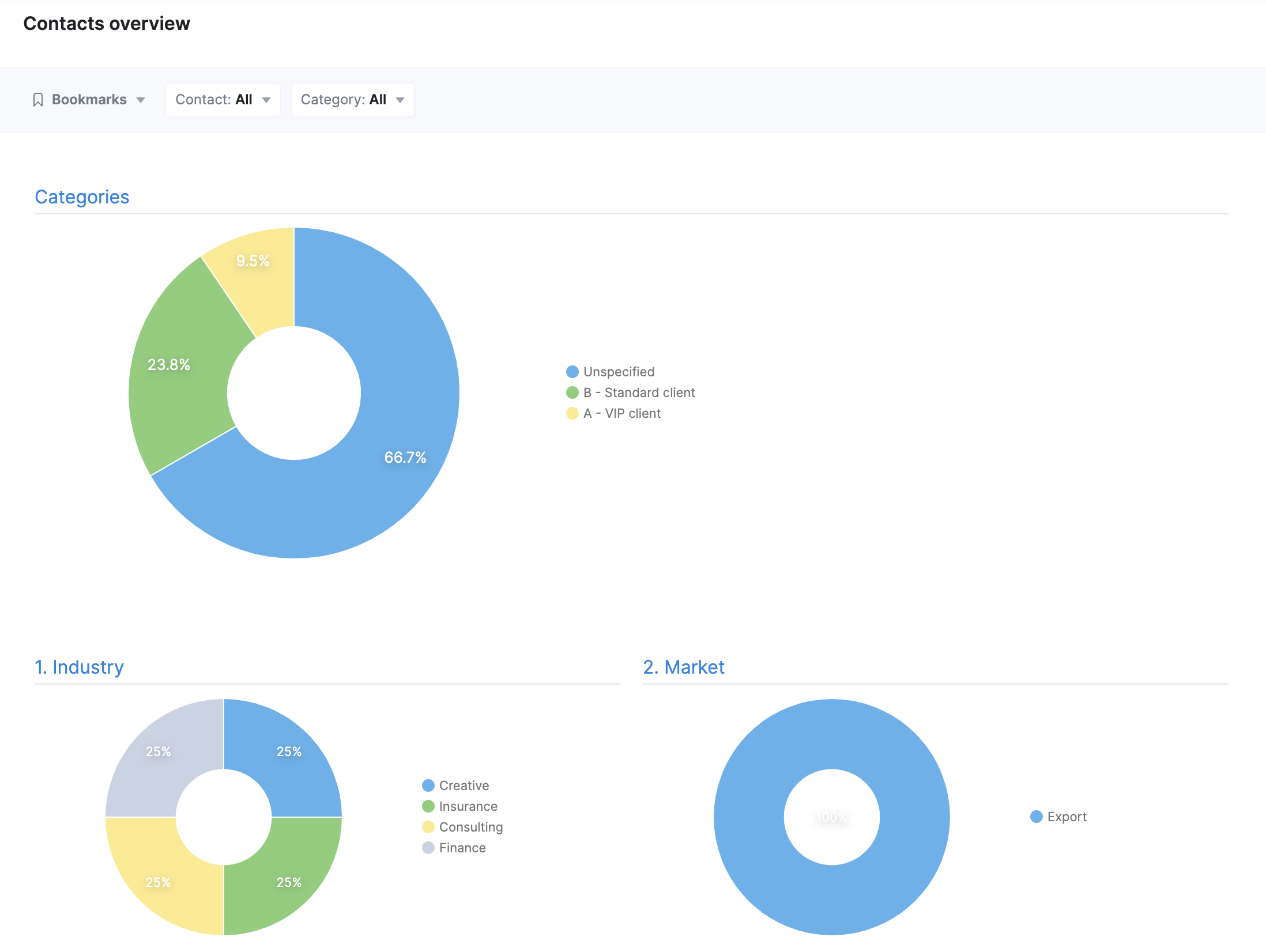1266x952 pixels.
Task: Toggle the Unspecified legend item
Action: click(x=611, y=372)
